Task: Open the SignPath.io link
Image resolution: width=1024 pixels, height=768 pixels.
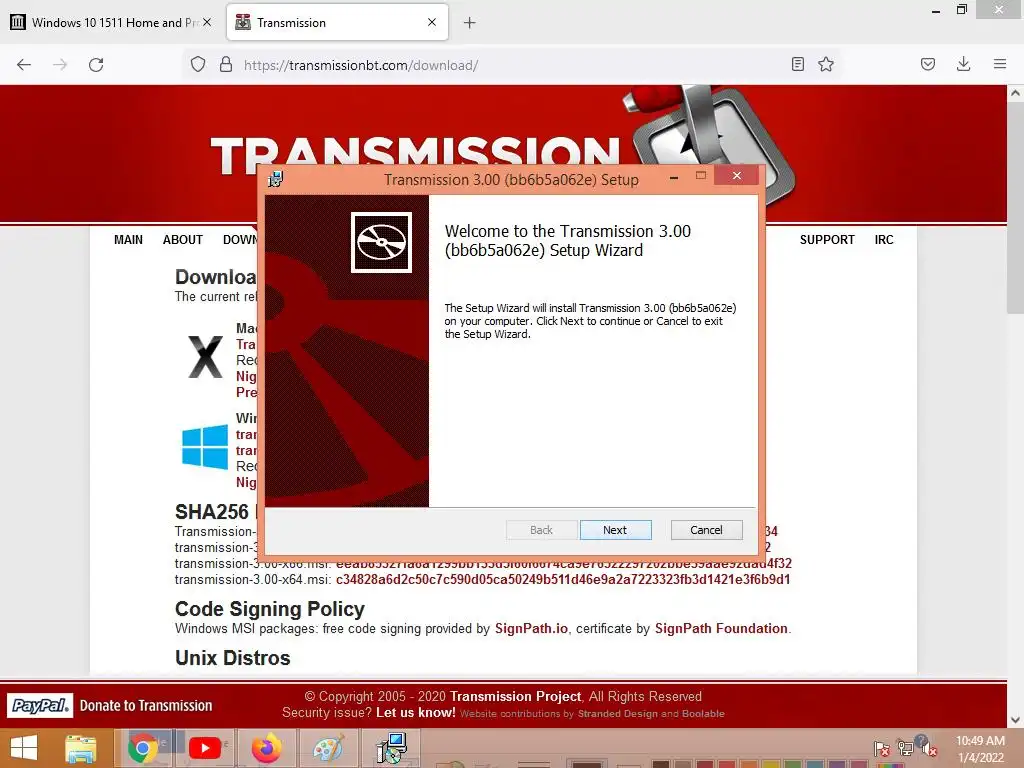Action: (x=531, y=628)
